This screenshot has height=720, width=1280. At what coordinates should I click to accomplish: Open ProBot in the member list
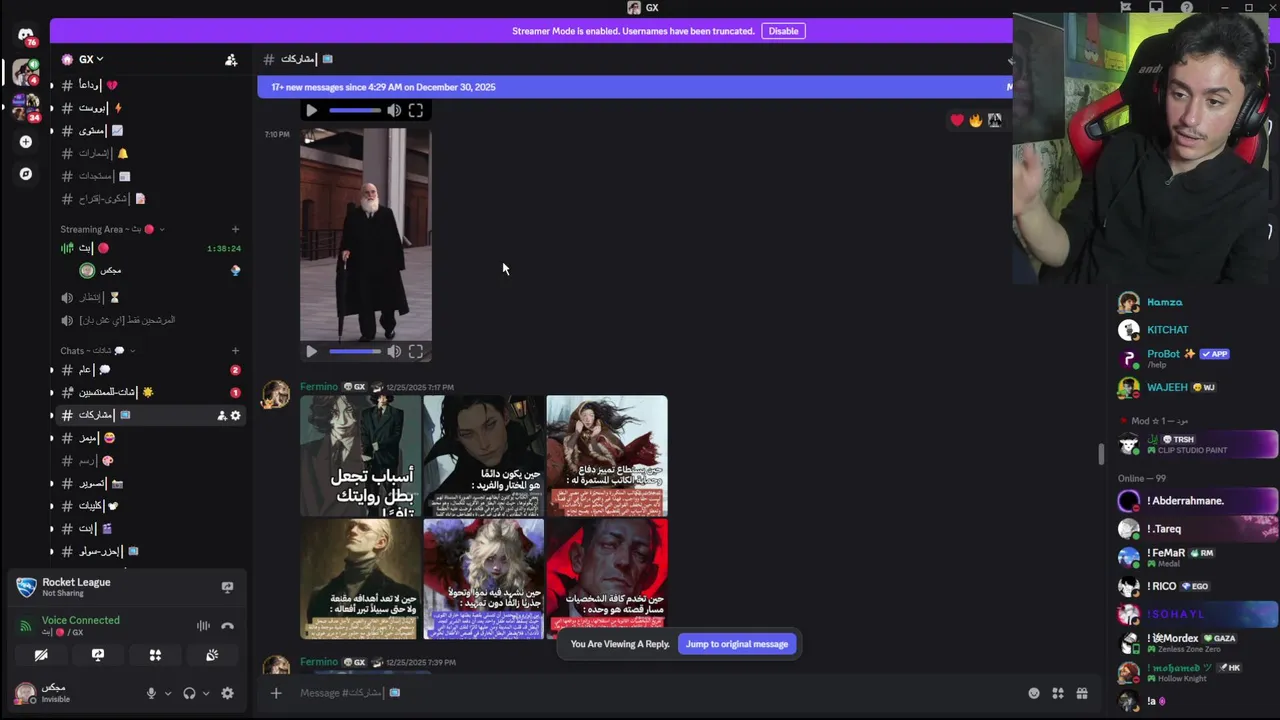[1164, 354]
